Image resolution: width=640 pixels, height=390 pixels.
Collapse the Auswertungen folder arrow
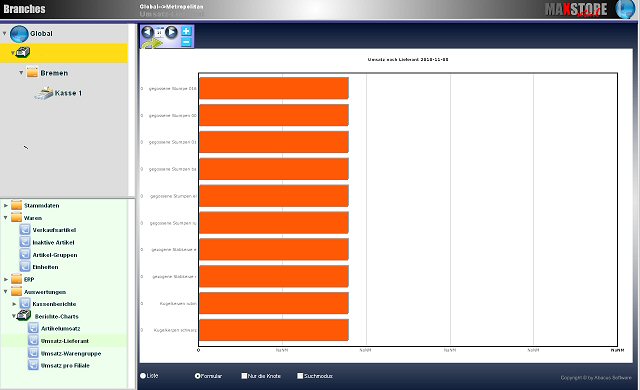click(6, 292)
